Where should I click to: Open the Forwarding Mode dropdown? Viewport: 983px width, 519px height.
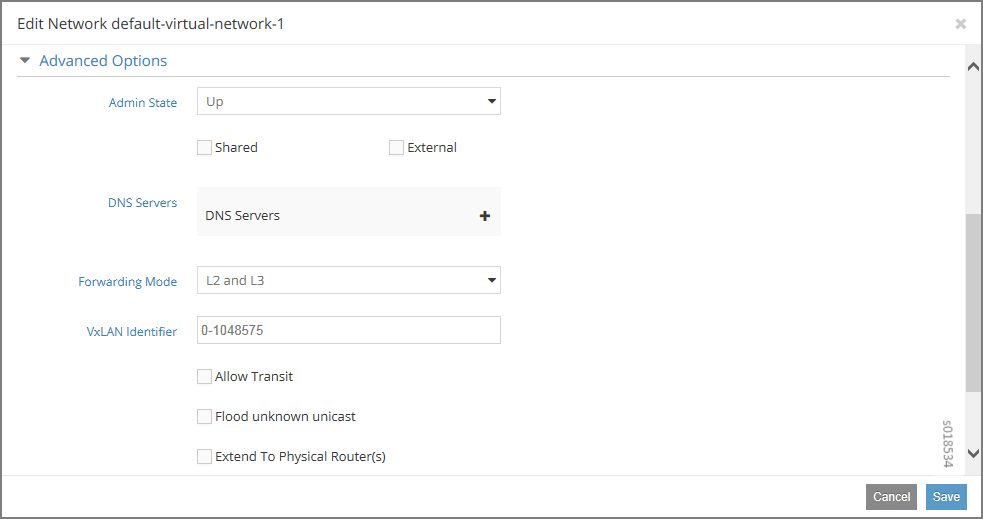click(x=349, y=281)
